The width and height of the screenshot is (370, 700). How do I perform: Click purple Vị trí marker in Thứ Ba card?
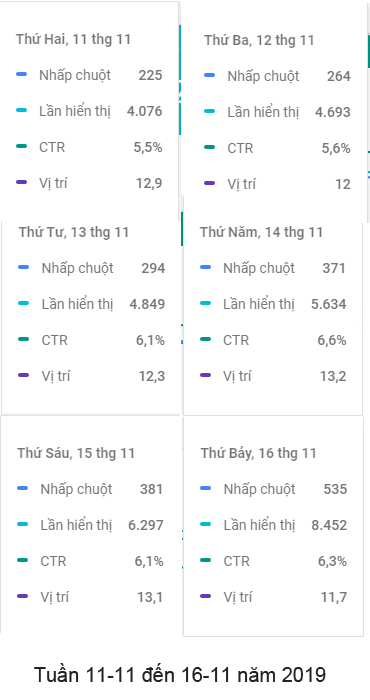[x=209, y=183]
